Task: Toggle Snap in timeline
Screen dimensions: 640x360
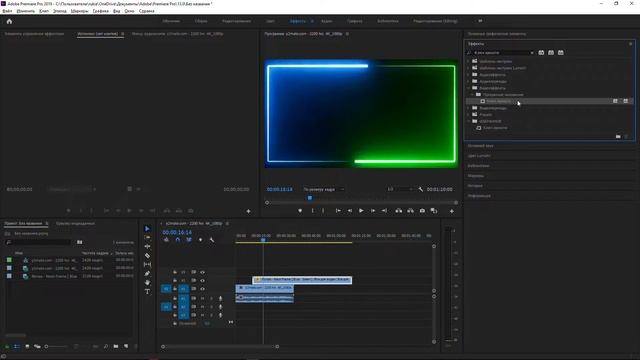Action: [178, 240]
